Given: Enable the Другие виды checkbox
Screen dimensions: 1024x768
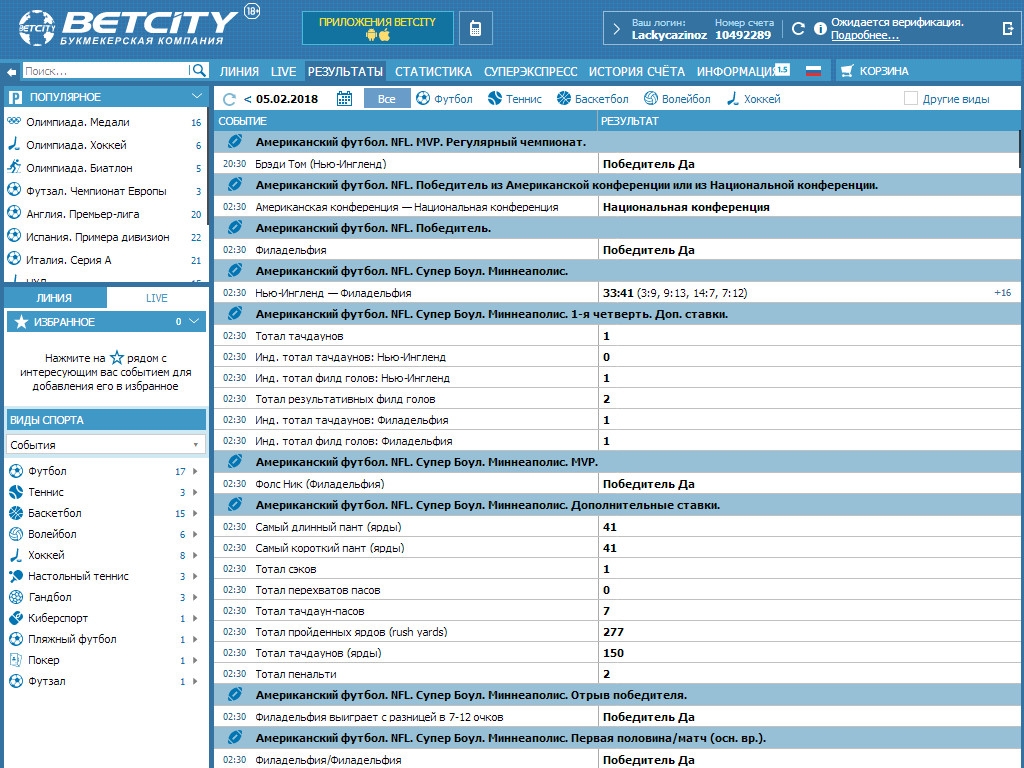Looking at the screenshot, I should pyautogui.click(x=911, y=99).
